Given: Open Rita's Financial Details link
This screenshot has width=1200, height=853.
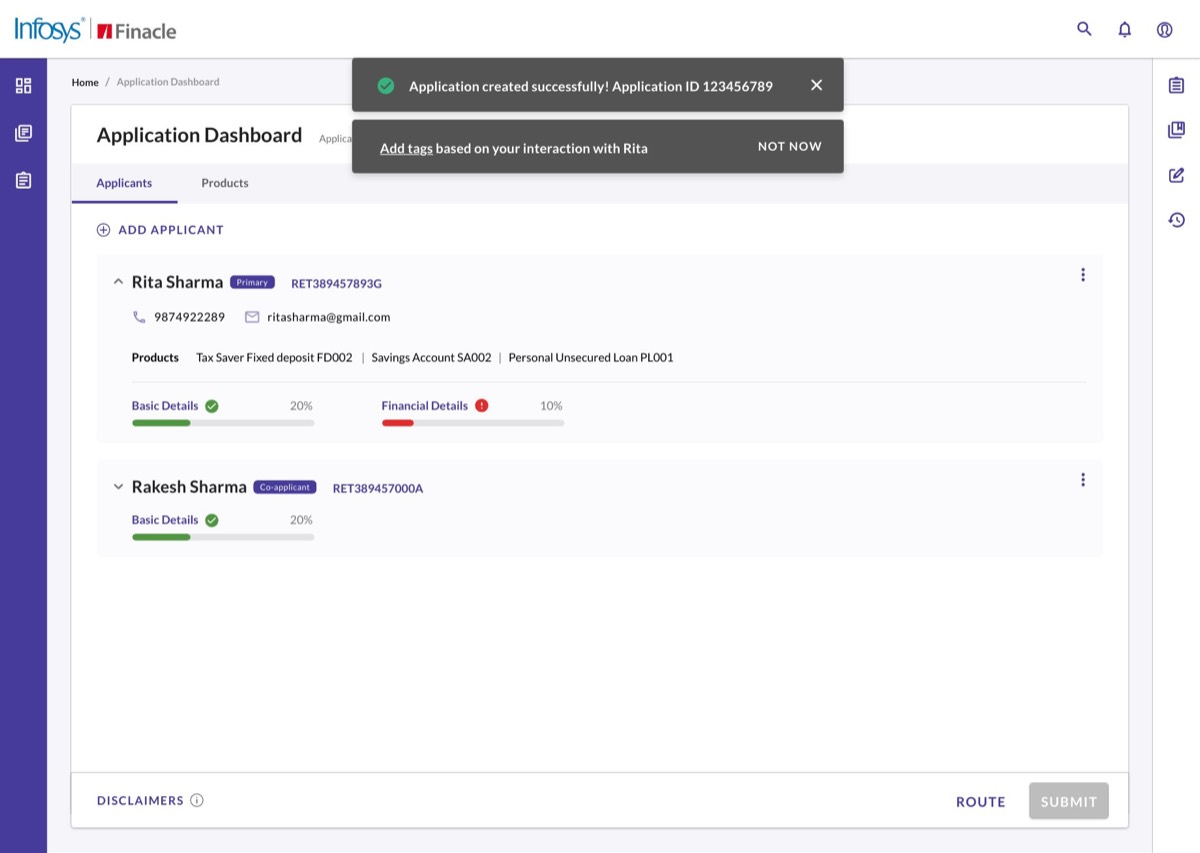Looking at the screenshot, I should 425,406.
